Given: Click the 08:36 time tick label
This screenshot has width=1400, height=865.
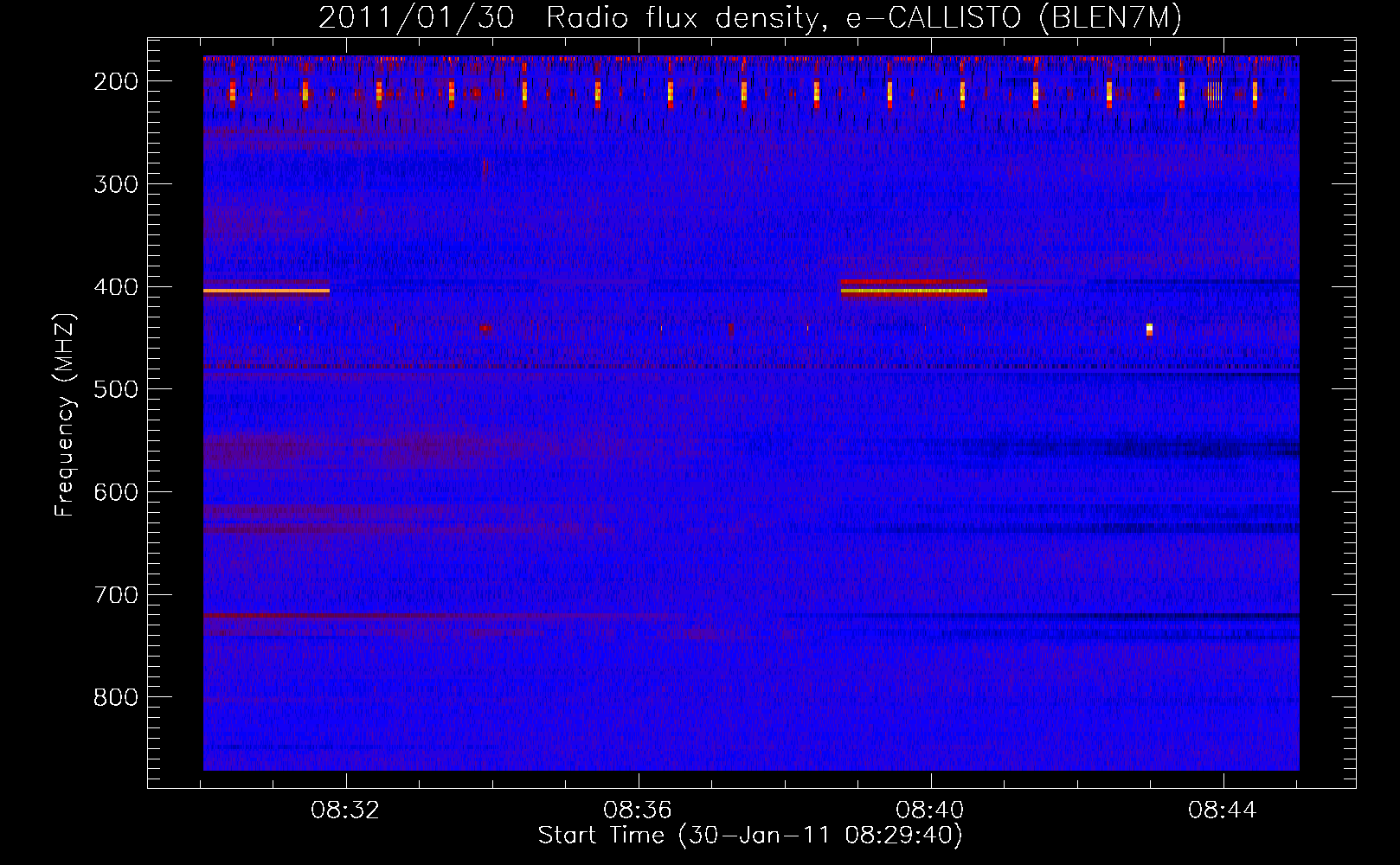Looking at the screenshot, I should tap(638, 811).
